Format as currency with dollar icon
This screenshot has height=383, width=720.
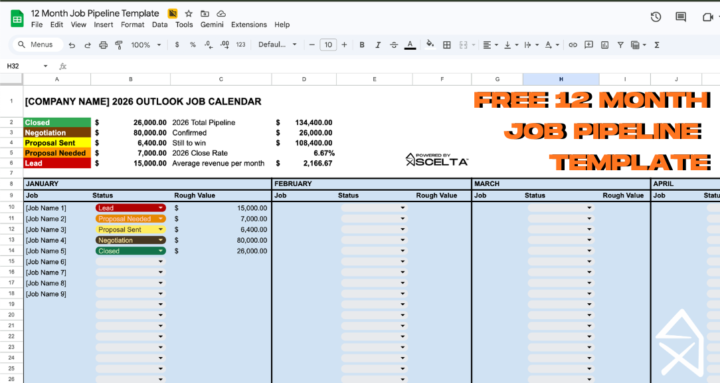177,45
